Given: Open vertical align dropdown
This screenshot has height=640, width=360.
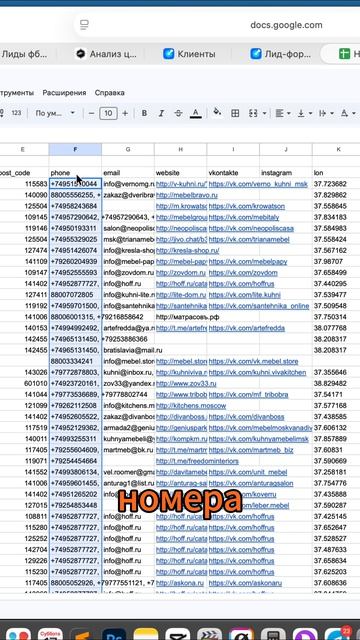Looking at the screenshot, I should (304, 113).
